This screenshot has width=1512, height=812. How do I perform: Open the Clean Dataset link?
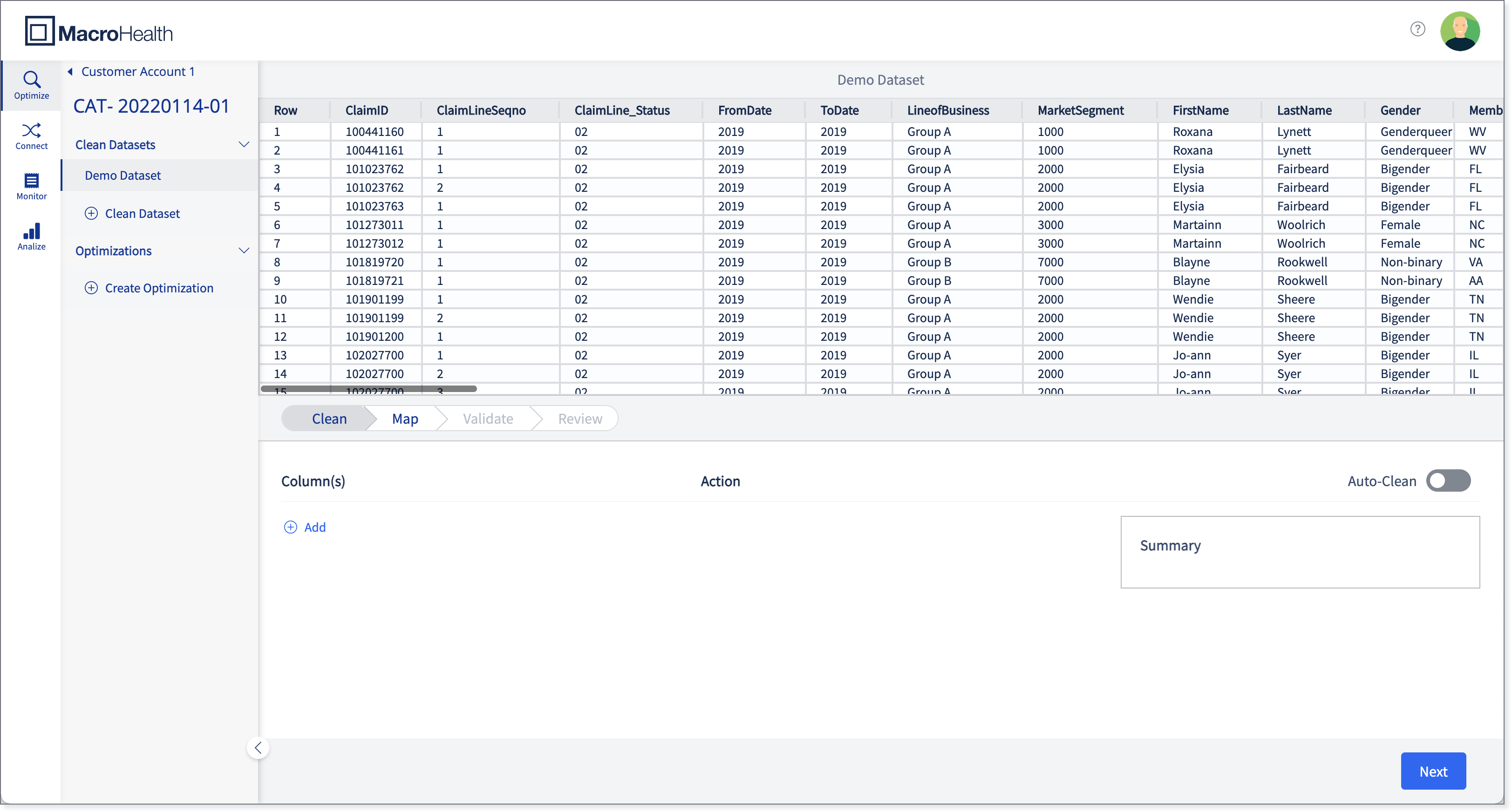coord(142,214)
